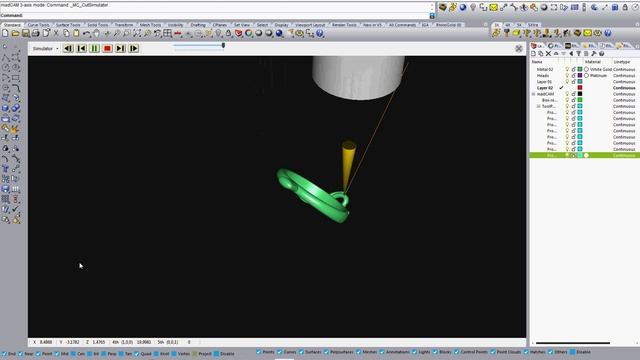Toggle the Curves selection filter checkbox
Image resolution: width=640 pixels, height=360 pixels.
280,352
